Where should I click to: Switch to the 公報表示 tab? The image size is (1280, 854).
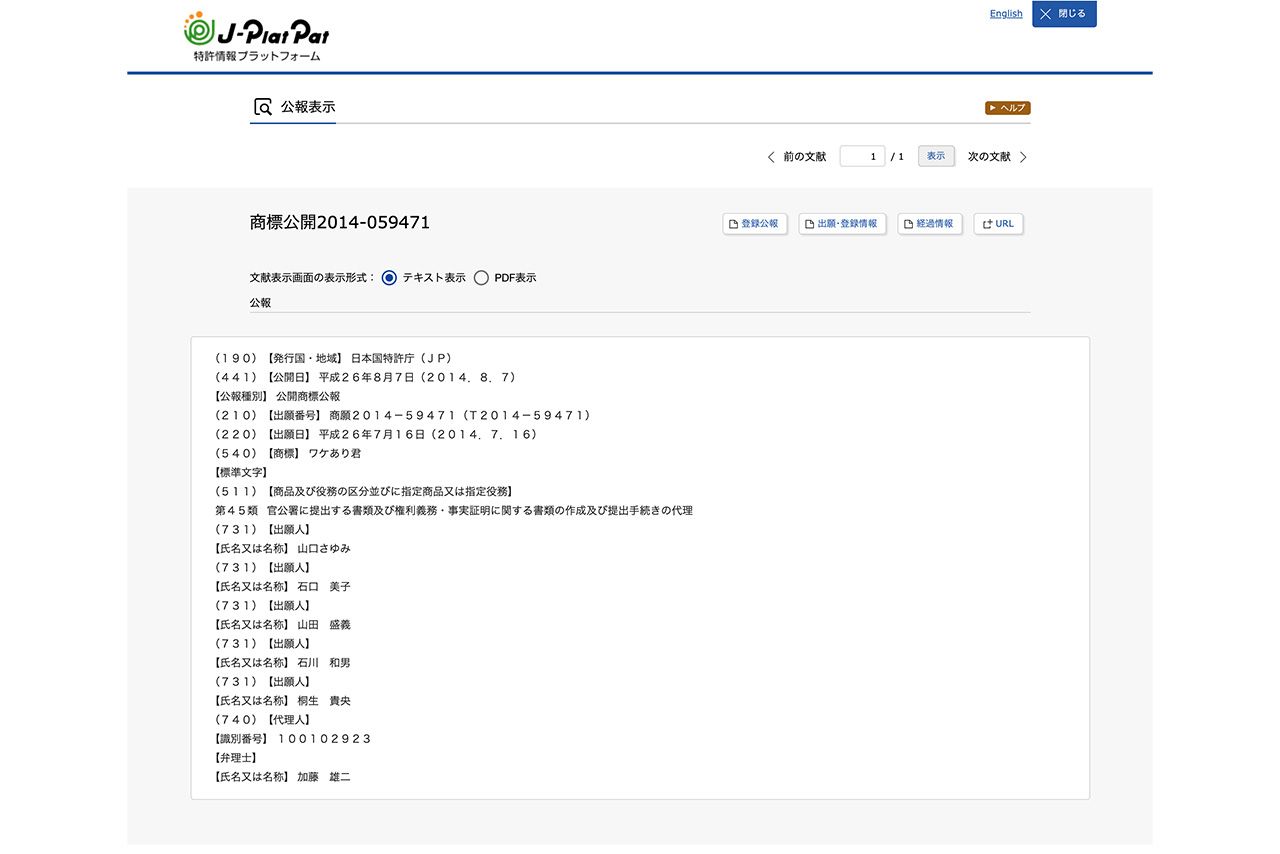tap(307, 106)
